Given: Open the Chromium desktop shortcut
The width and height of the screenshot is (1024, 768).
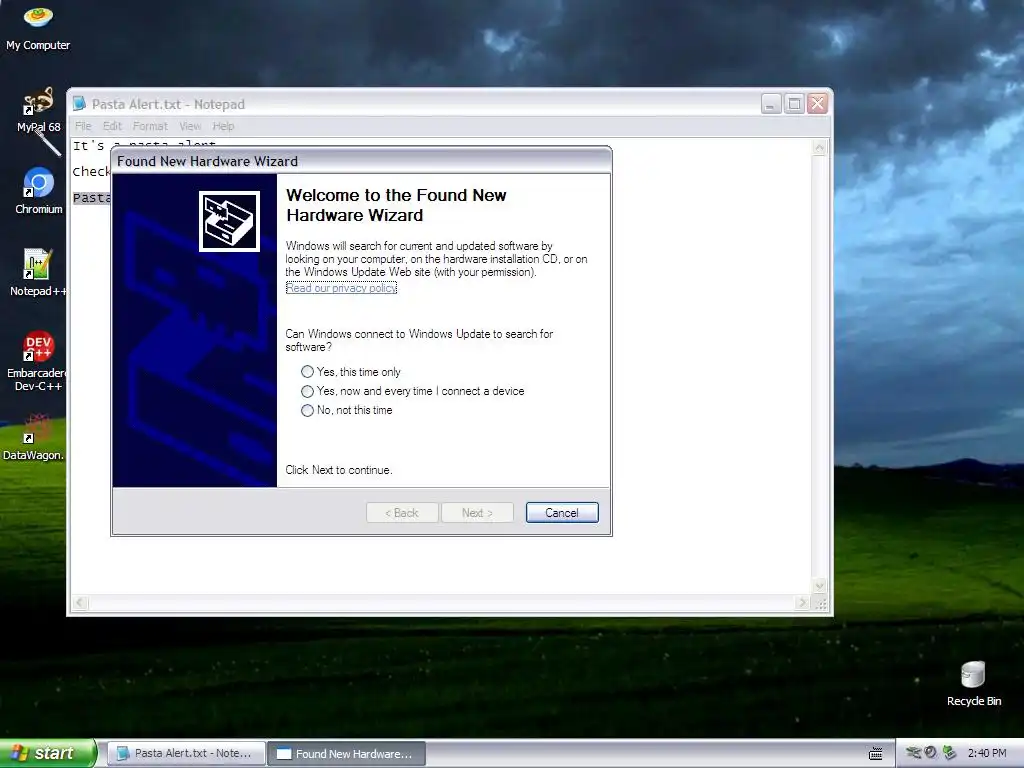Looking at the screenshot, I should [39, 191].
